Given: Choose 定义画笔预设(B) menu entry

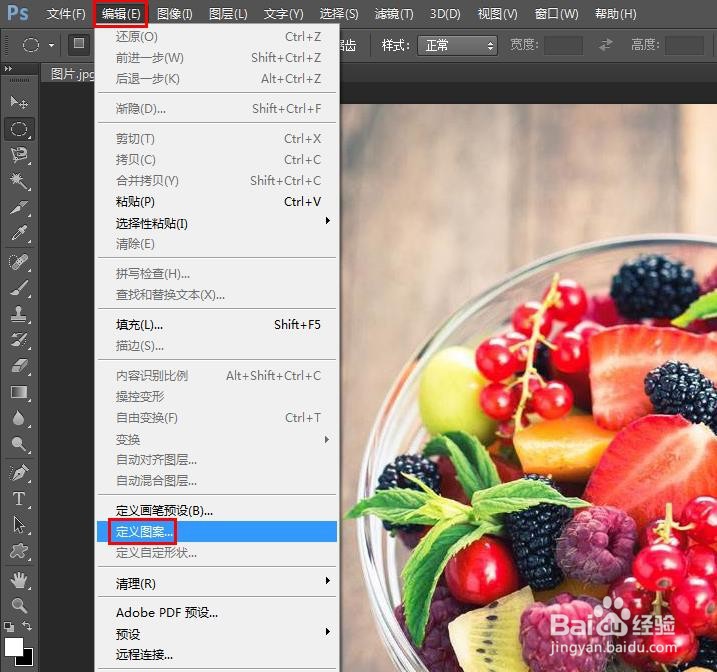Looking at the screenshot, I should (217, 511).
